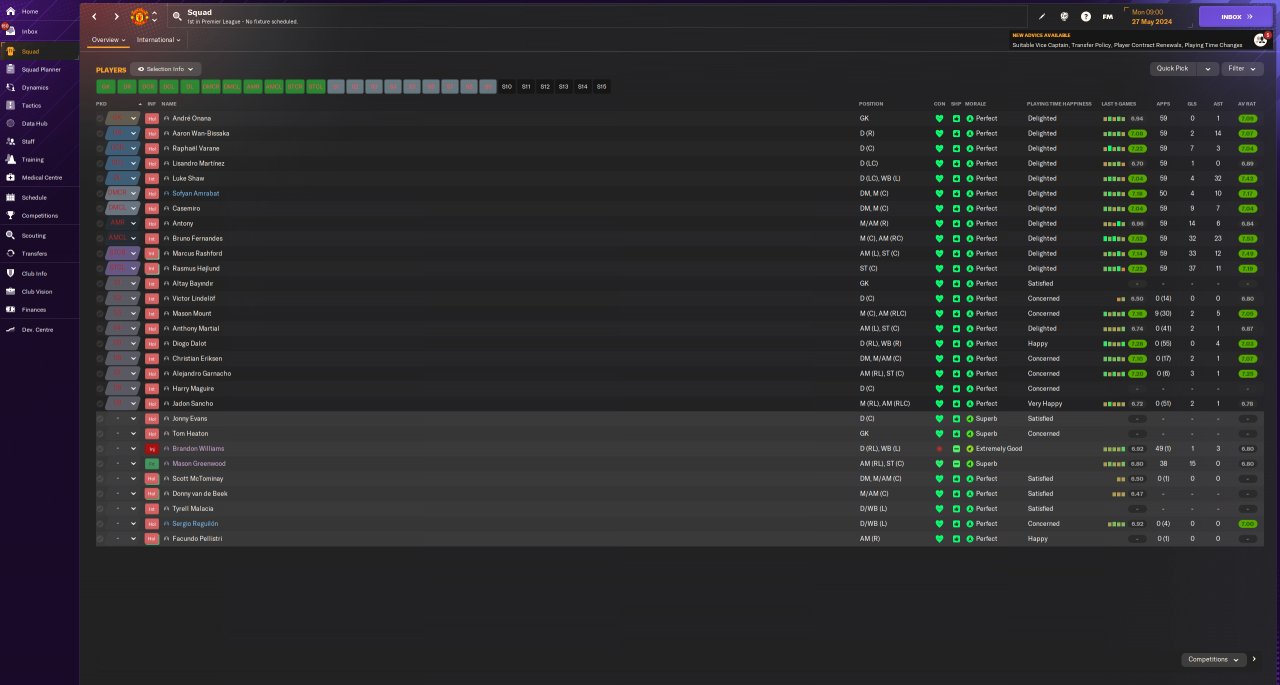Viewport: 1280px width, 685px height.
Task: Open the Training sidebar icon
Action: [10, 159]
